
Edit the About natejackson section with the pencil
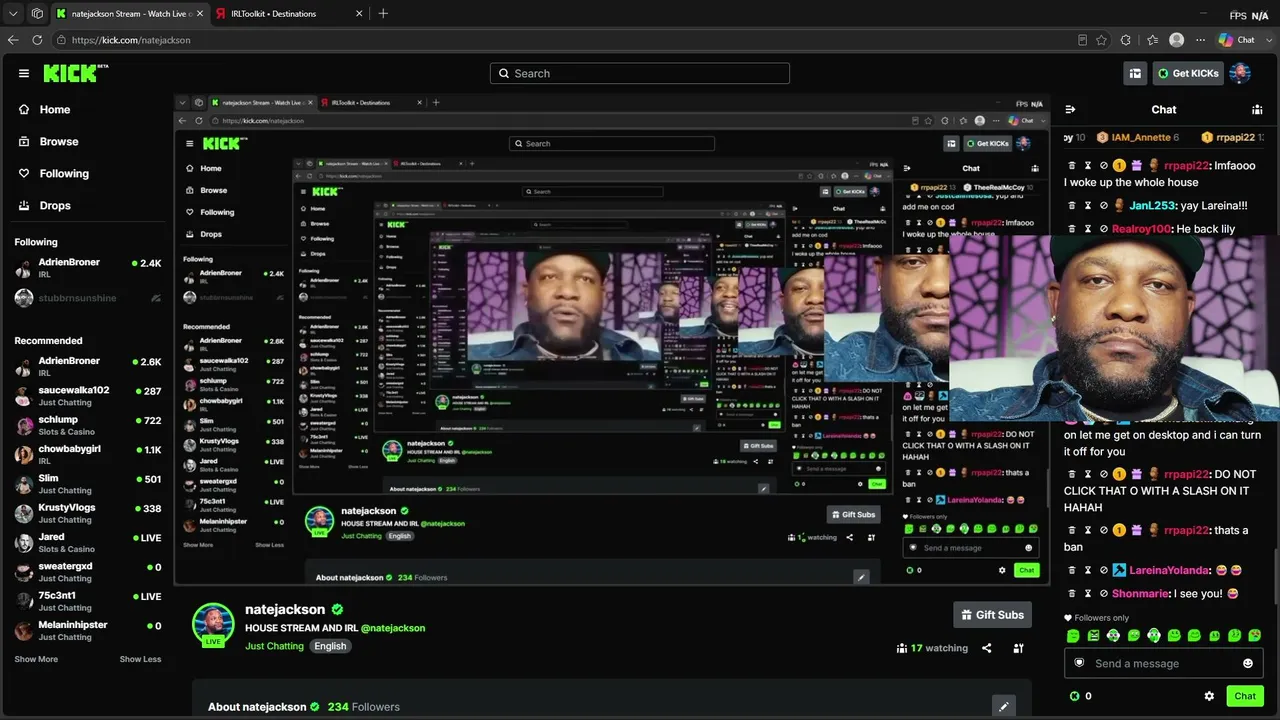1003,707
